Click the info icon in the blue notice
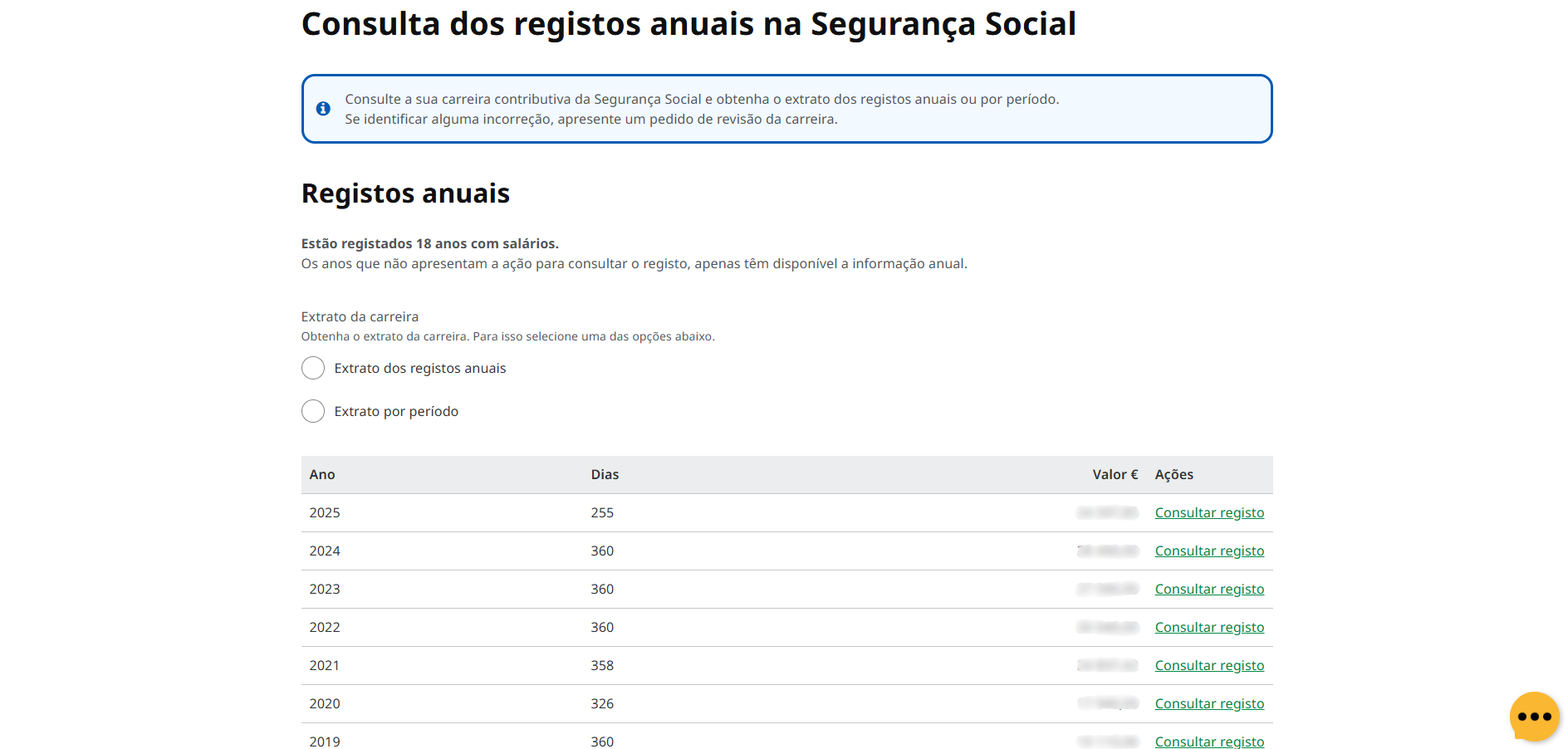Image resolution: width=1568 pixels, height=749 pixels. pyautogui.click(x=323, y=109)
